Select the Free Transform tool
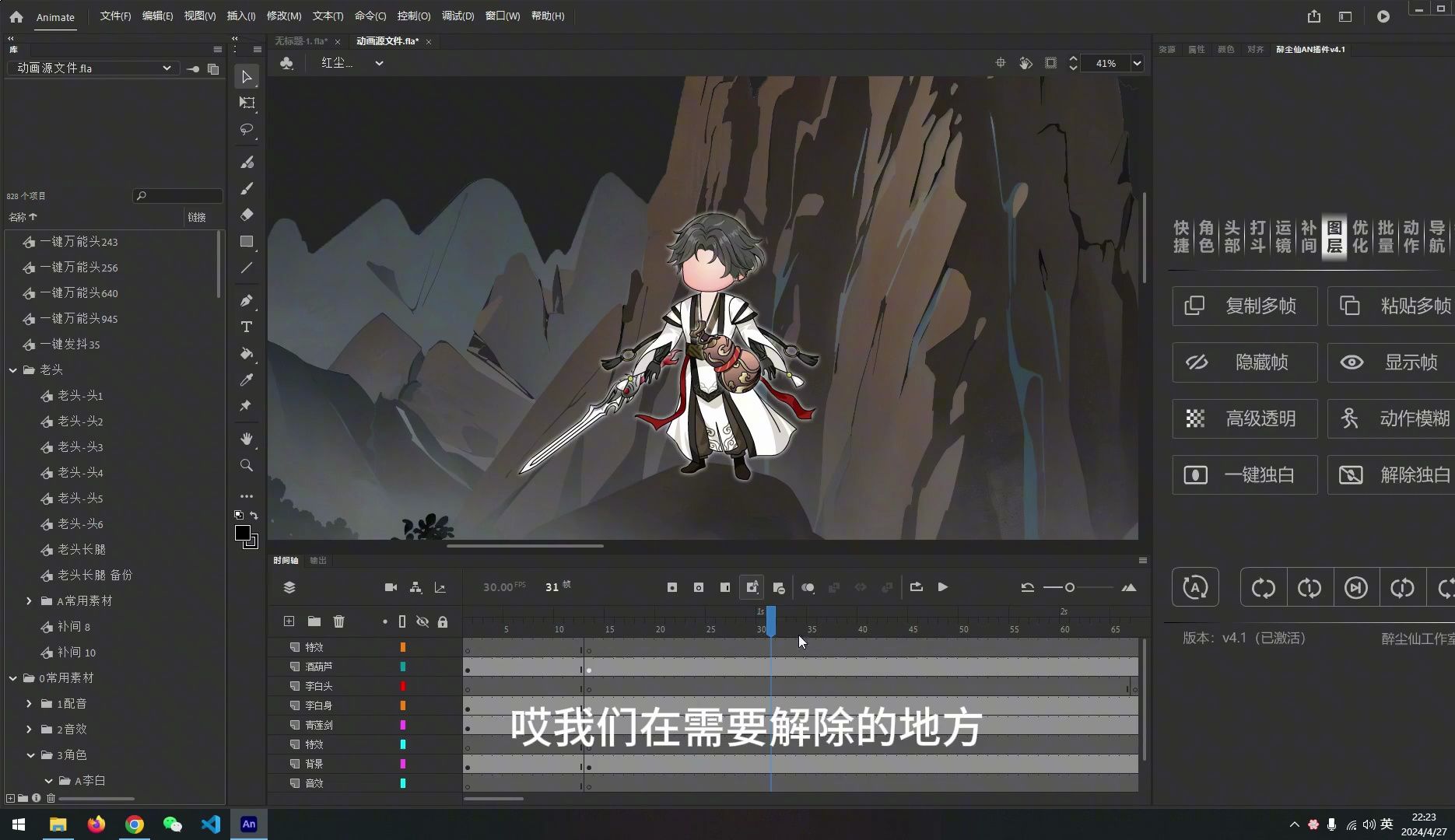Screen dimensions: 1455x840 pos(247,103)
